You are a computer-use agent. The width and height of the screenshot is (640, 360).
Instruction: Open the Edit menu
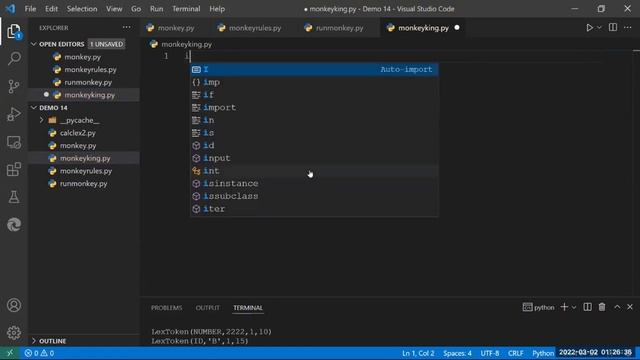coord(51,9)
